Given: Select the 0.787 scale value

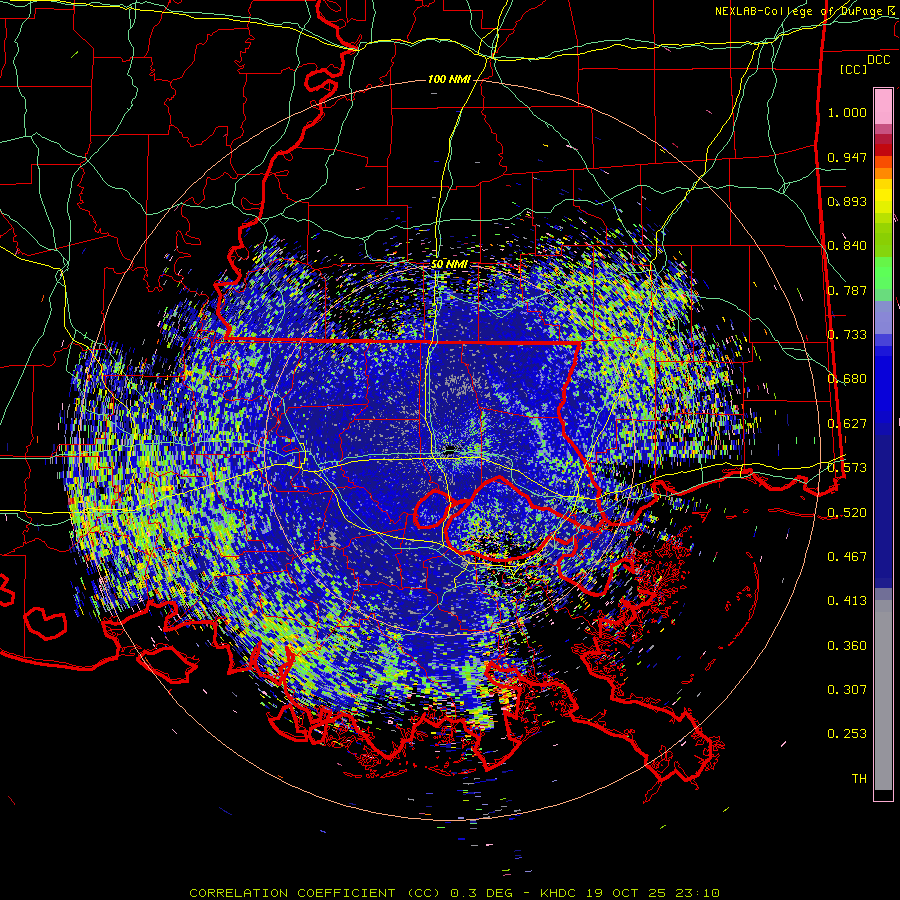Looking at the screenshot, I should click(847, 290).
